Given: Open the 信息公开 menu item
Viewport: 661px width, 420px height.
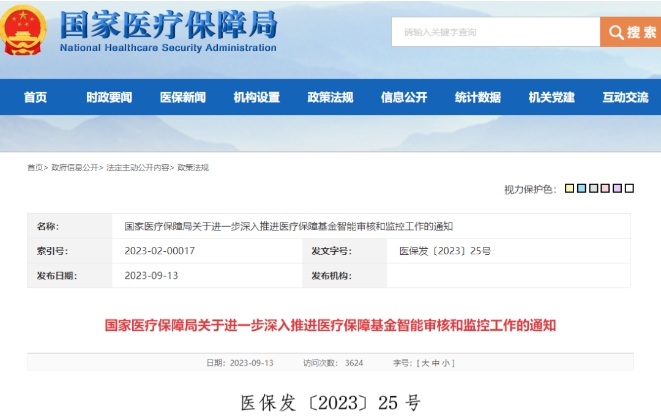Looking at the screenshot, I should coord(404,97).
